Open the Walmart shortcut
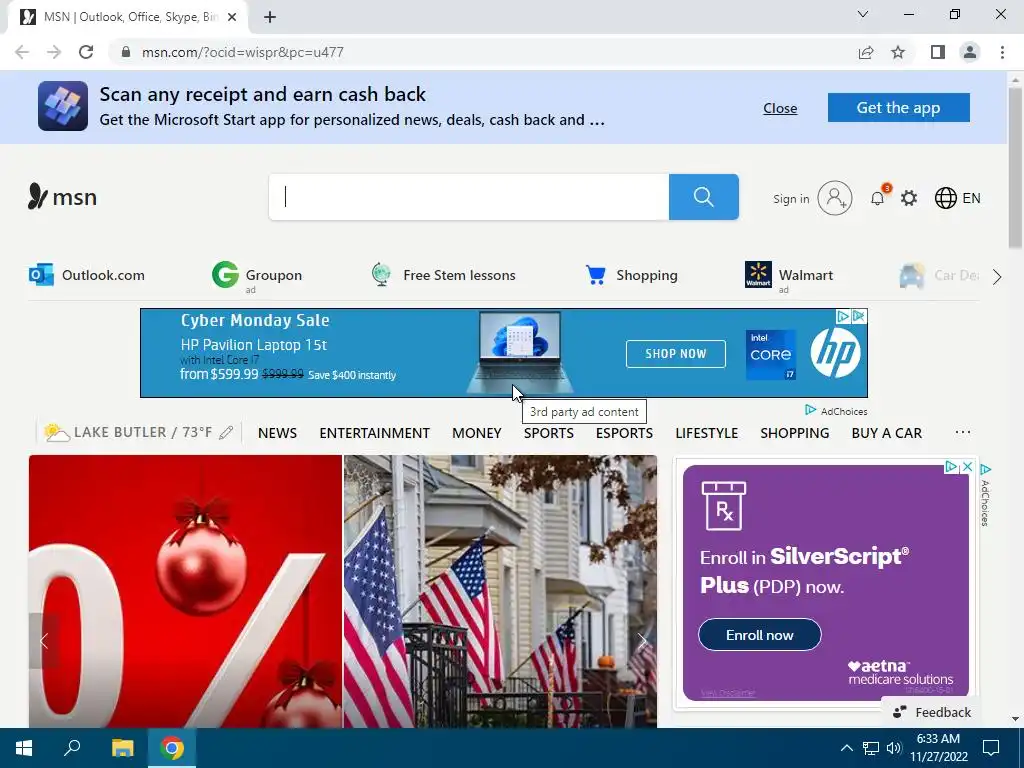Image resolution: width=1024 pixels, height=768 pixels. click(788, 275)
